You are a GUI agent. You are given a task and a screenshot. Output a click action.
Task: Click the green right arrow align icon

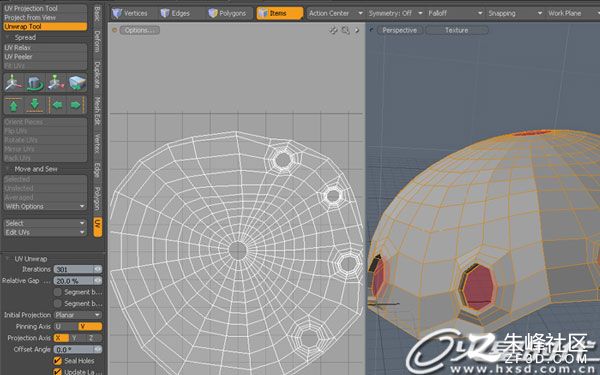coord(76,105)
